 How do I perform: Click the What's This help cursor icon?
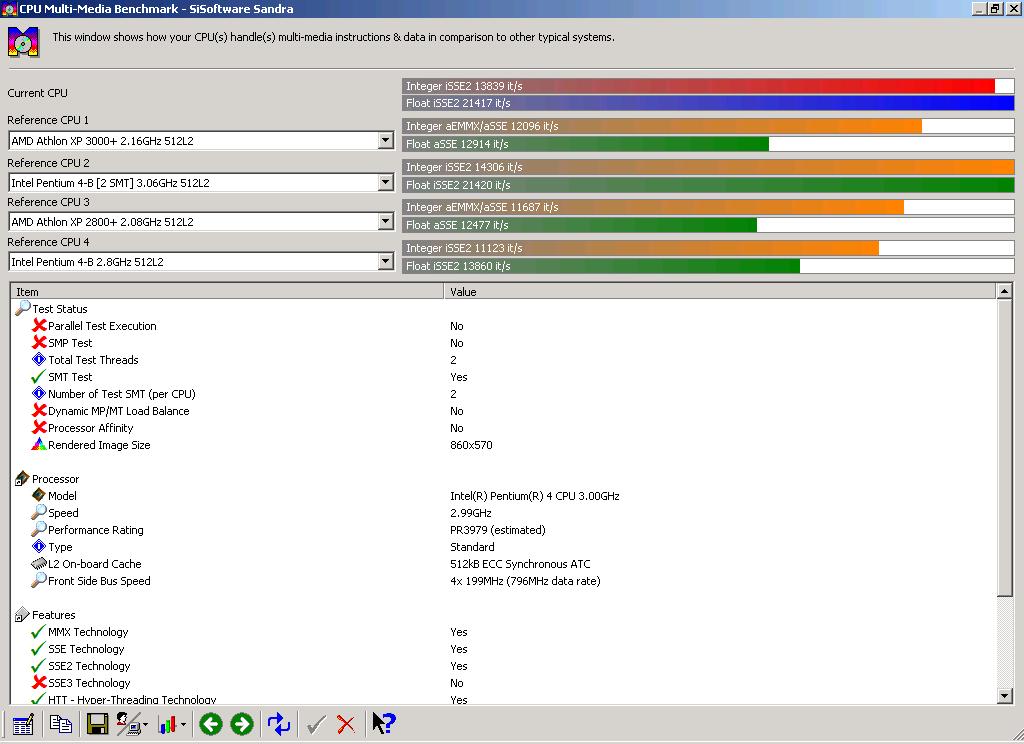[x=383, y=724]
